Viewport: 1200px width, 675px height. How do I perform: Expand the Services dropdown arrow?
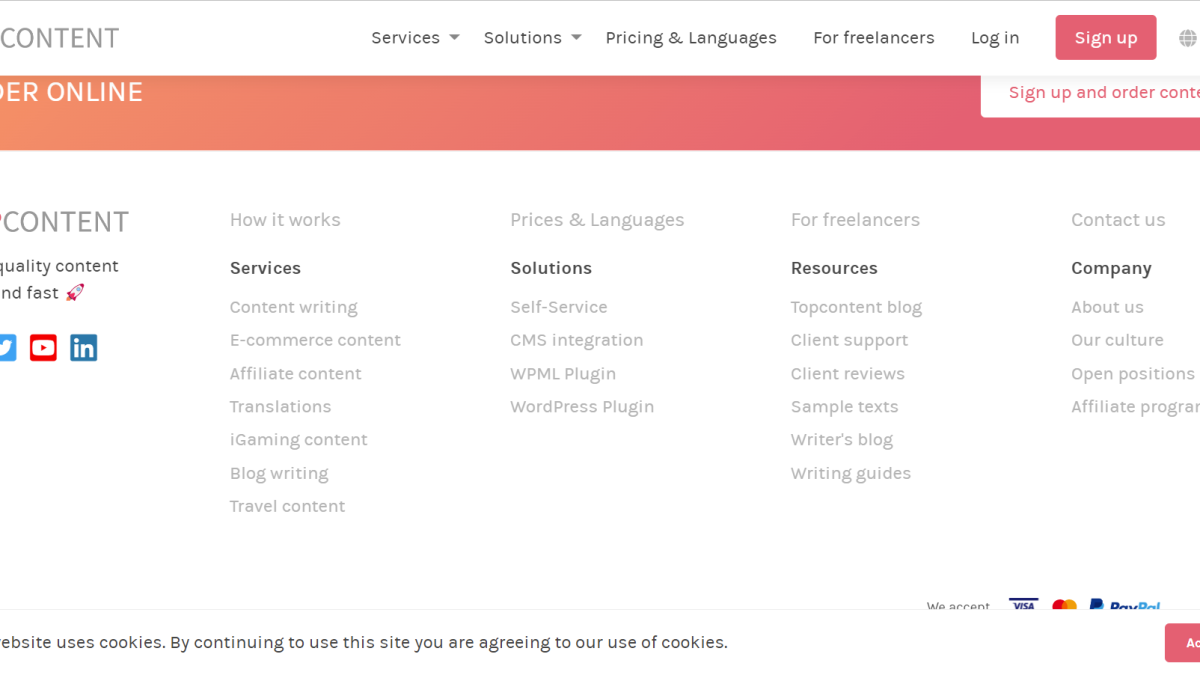click(454, 38)
